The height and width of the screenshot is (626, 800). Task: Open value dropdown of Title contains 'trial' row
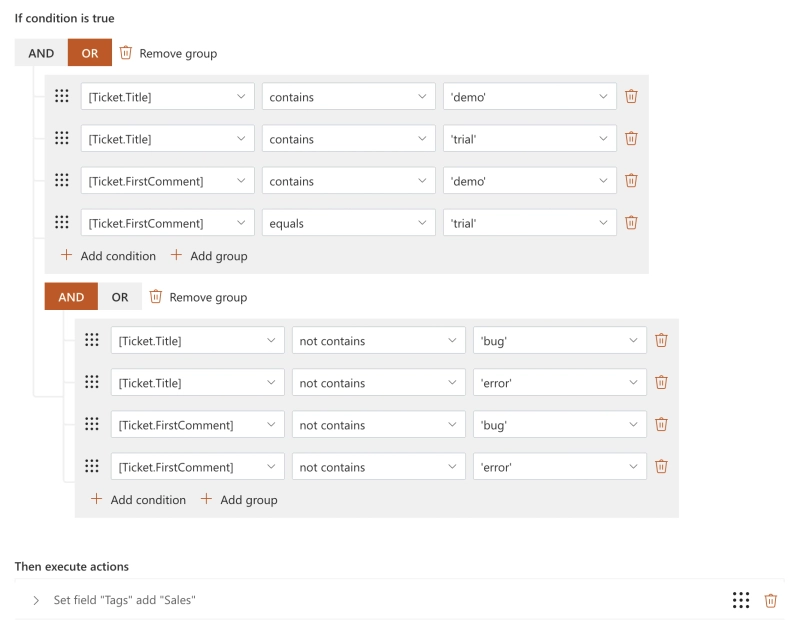(530, 139)
